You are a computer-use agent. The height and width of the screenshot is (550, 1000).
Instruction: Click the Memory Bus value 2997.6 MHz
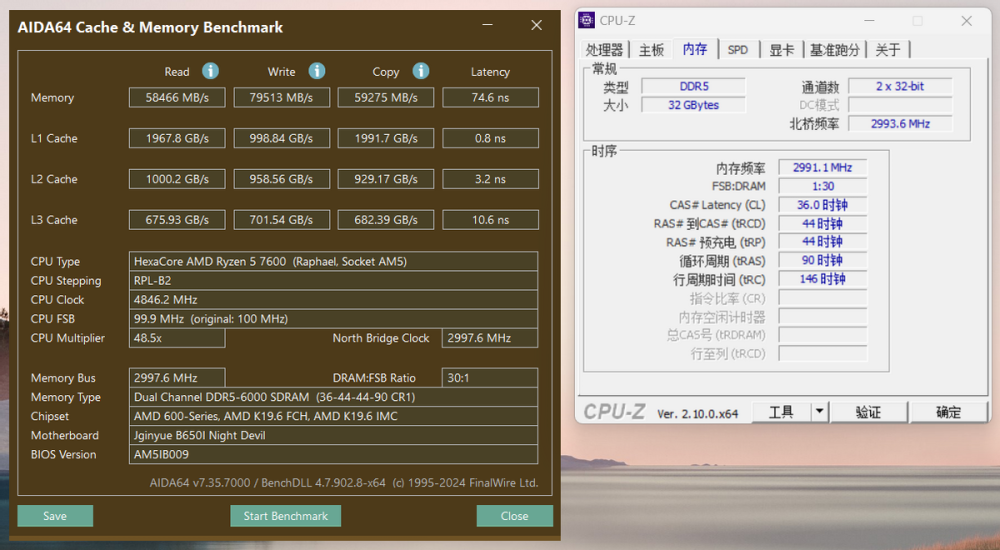click(x=177, y=378)
